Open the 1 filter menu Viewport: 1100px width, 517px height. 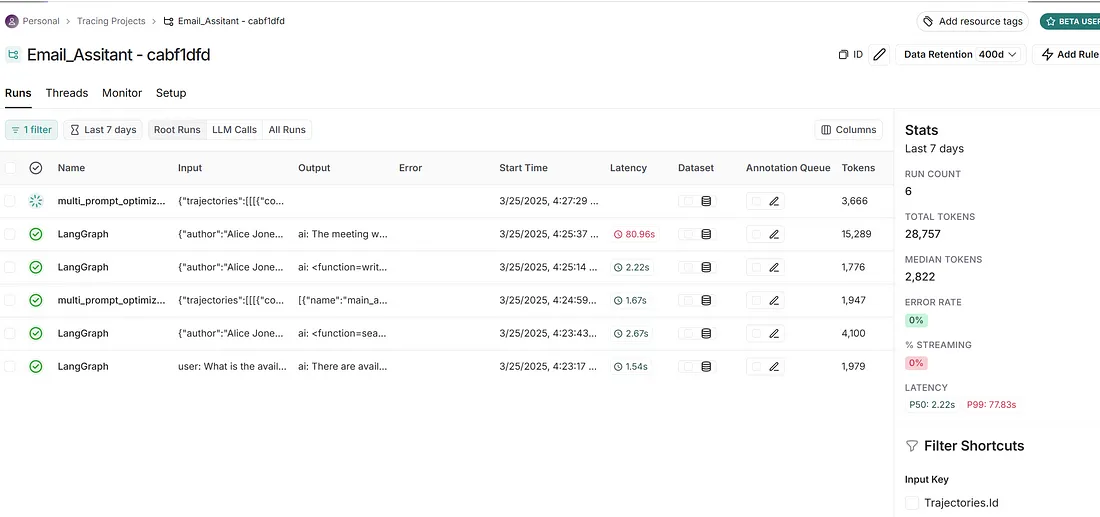click(32, 130)
